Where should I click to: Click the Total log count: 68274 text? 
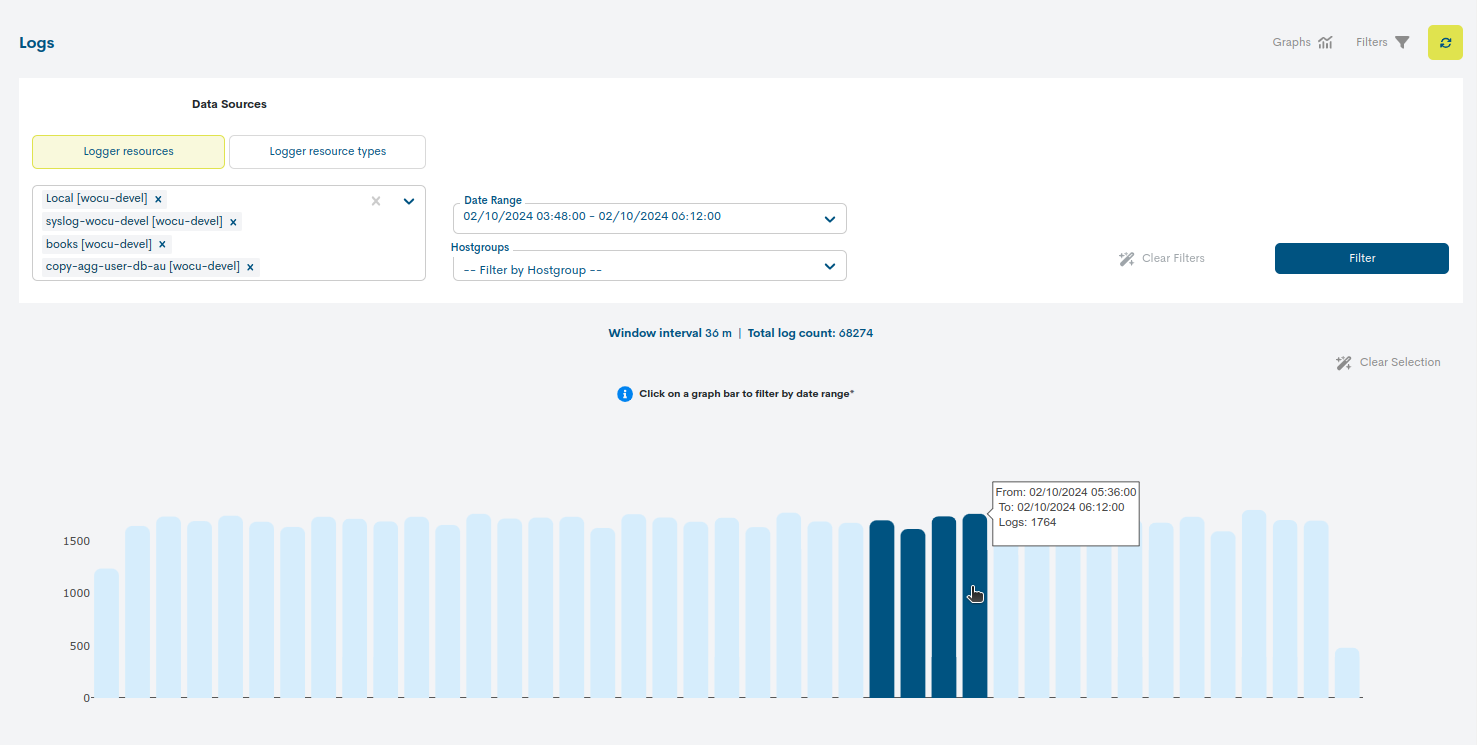point(810,333)
